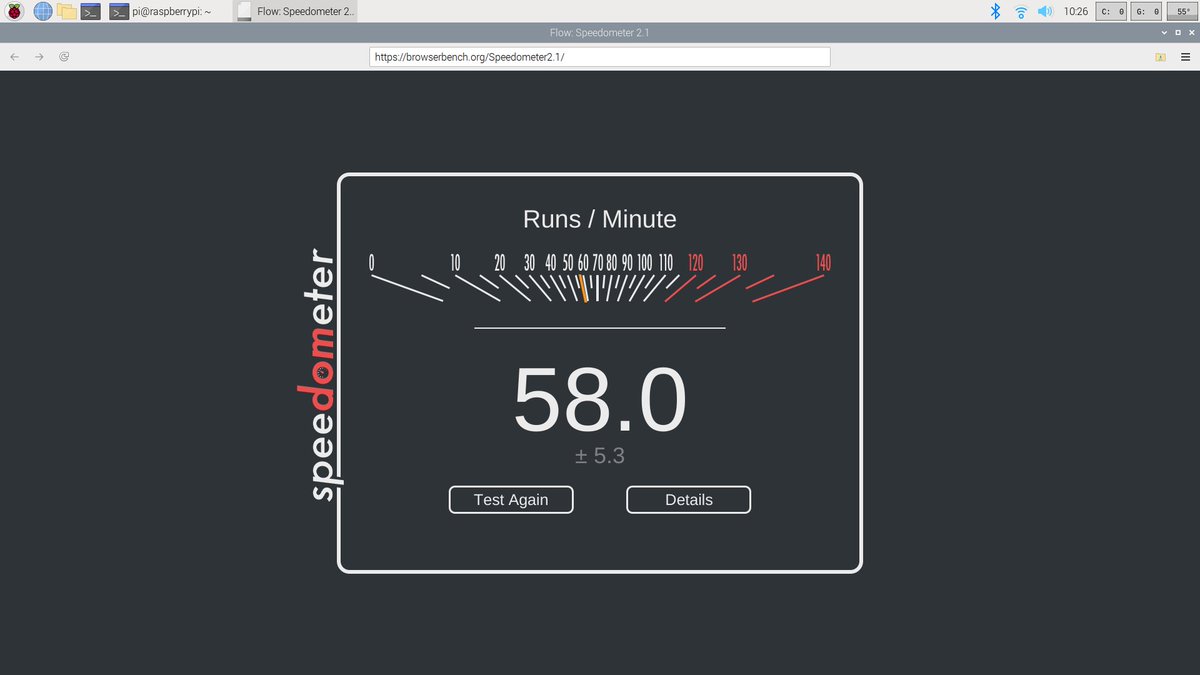Open the File Manager folder icon

(67, 12)
